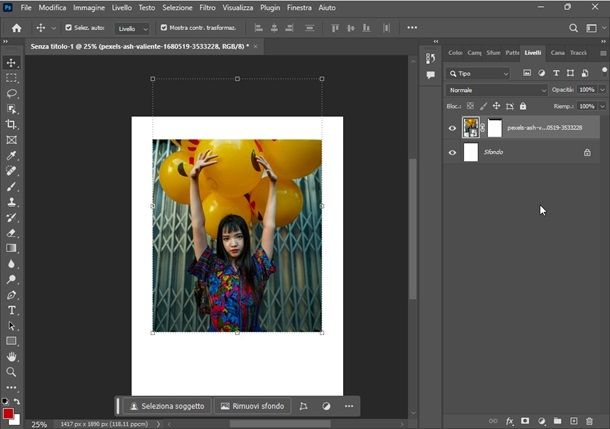Switch to the Cana panel tab
610x429 pixels.
(x=557, y=53)
